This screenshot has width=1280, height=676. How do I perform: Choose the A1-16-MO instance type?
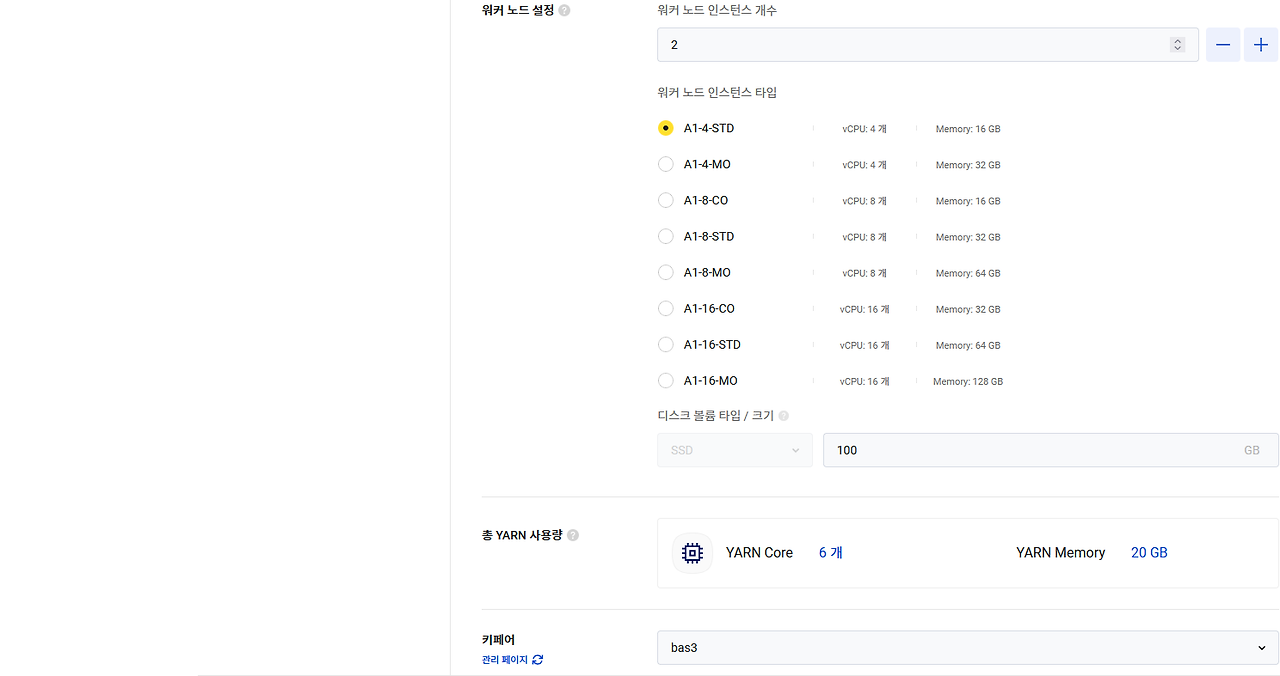pyautogui.click(x=665, y=380)
